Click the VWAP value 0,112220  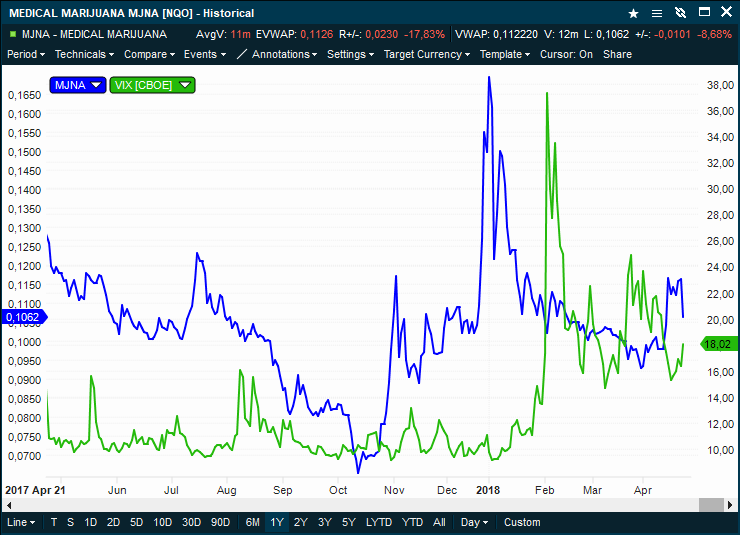515,34
